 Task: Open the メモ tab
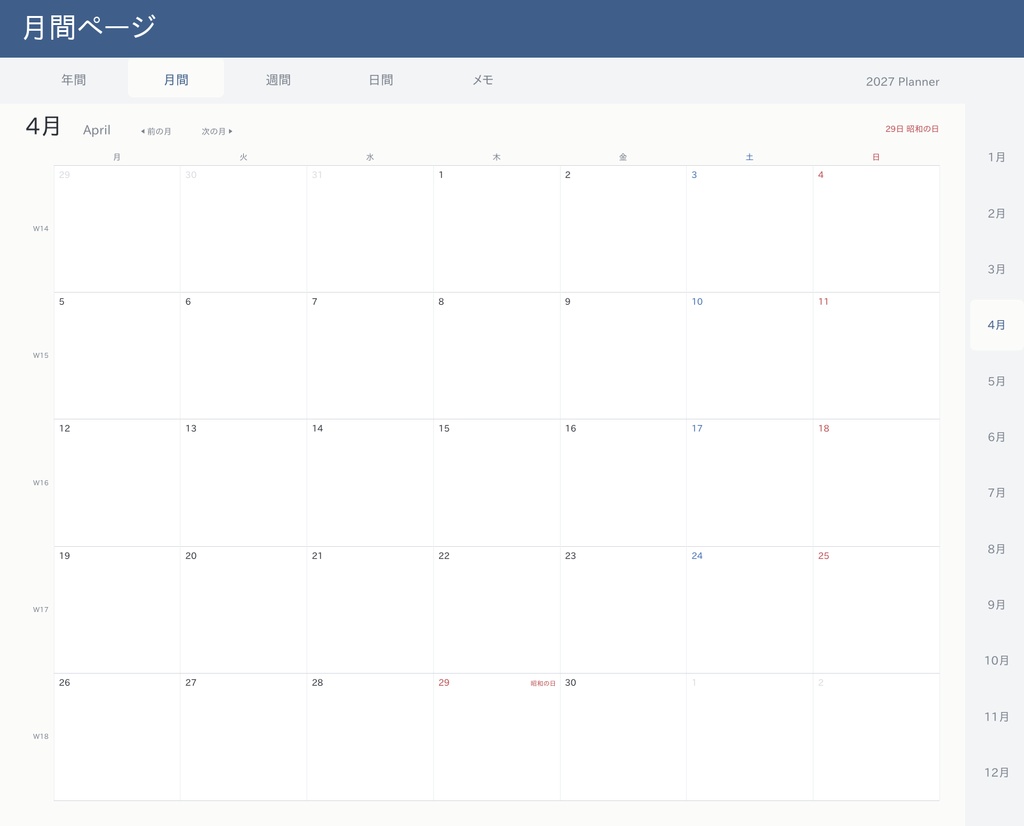[483, 80]
